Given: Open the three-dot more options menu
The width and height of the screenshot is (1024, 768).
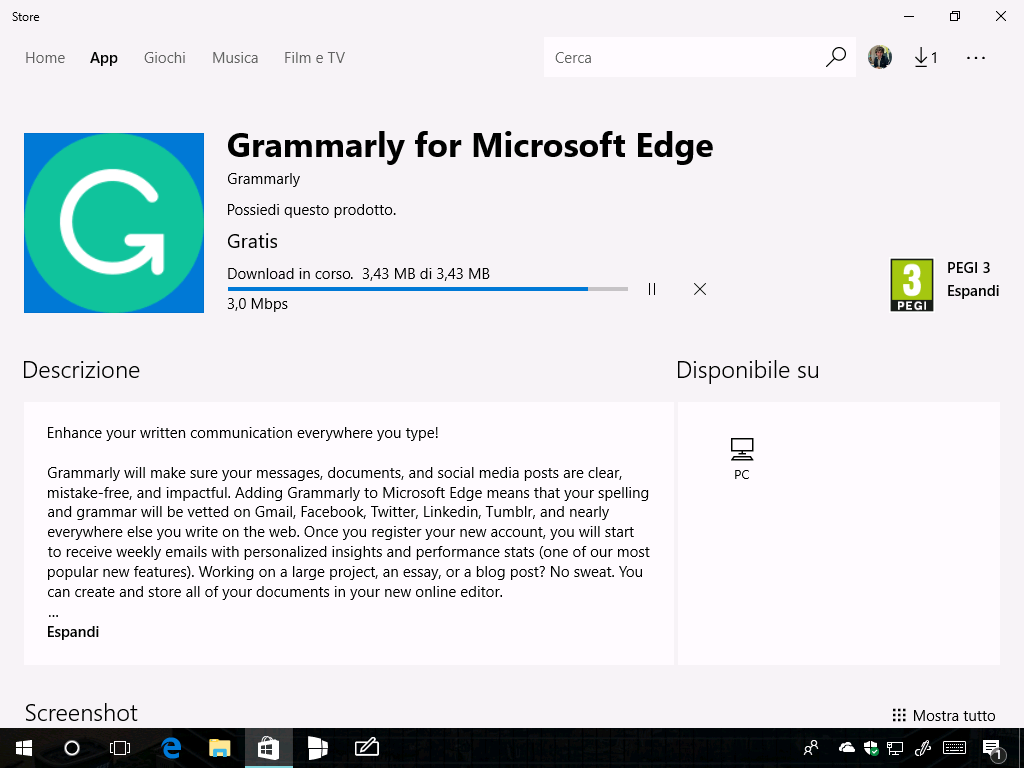Looking at the screenshot, I should (976, 57).
